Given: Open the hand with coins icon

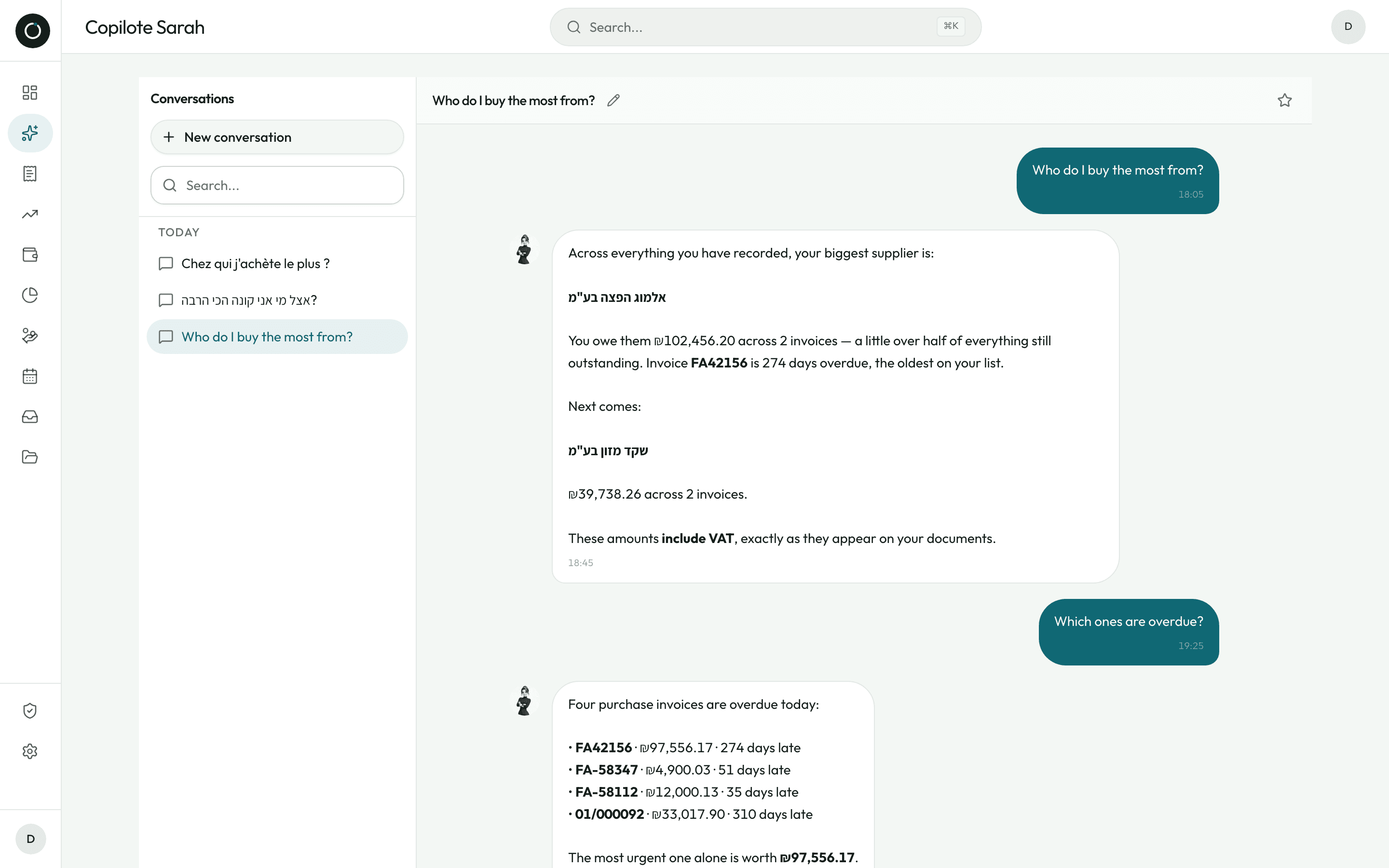Looking at the screenshot, I should [x=30, y=335].
